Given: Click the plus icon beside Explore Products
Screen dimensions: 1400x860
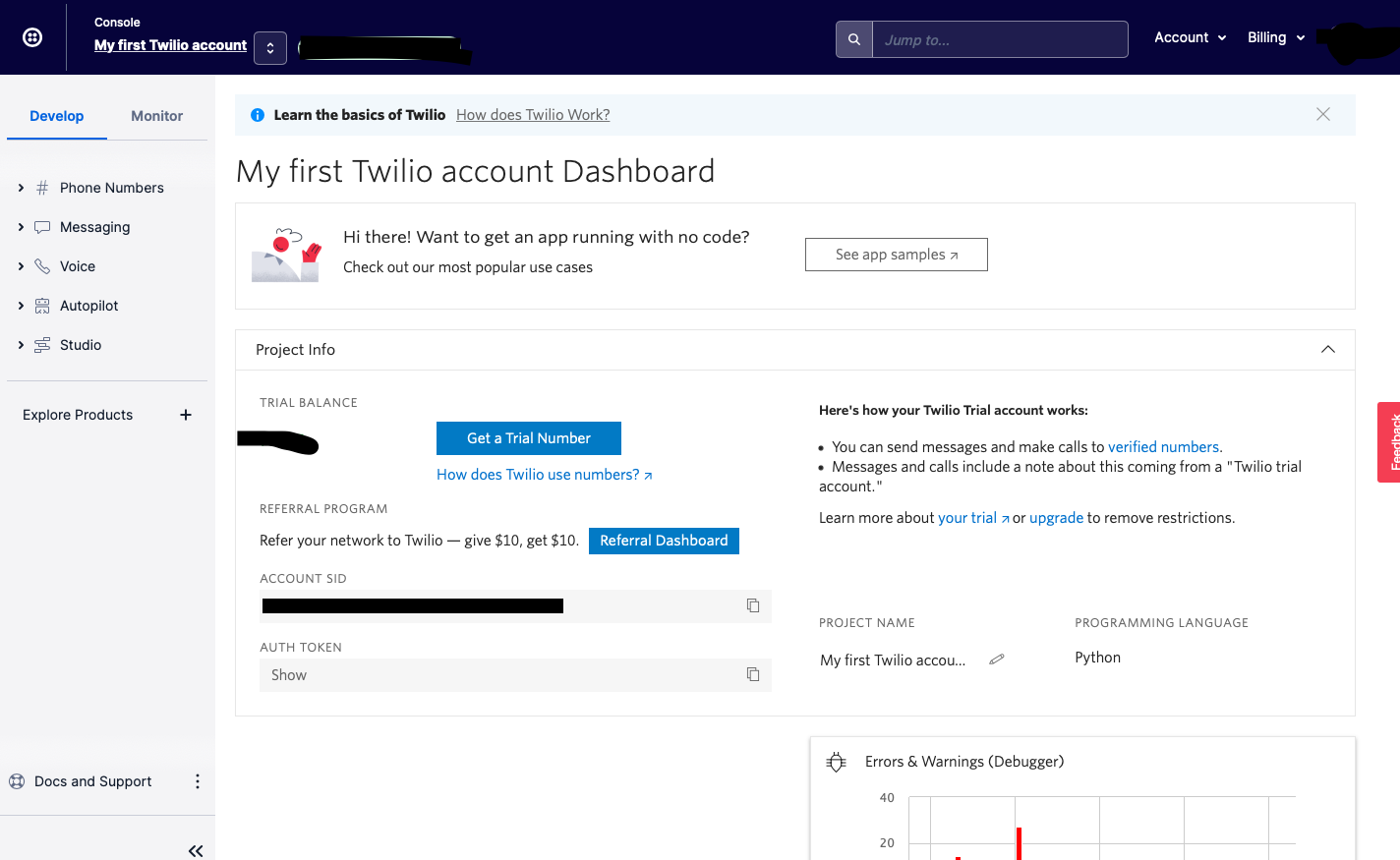Looking at the screenshot, I should point(186,415).
